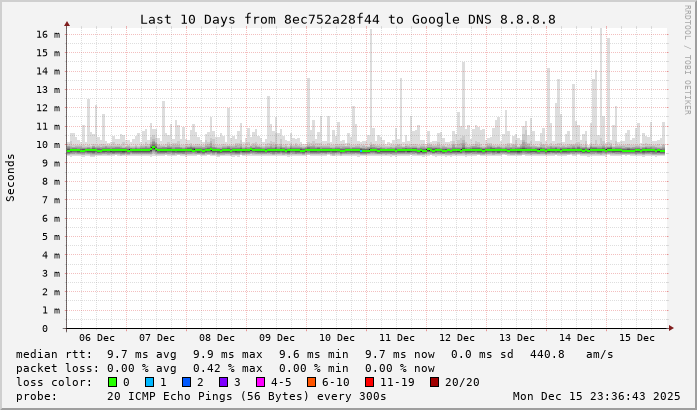
Task: Click the packet loss statistics row
Action: click(x=225, y=368)
